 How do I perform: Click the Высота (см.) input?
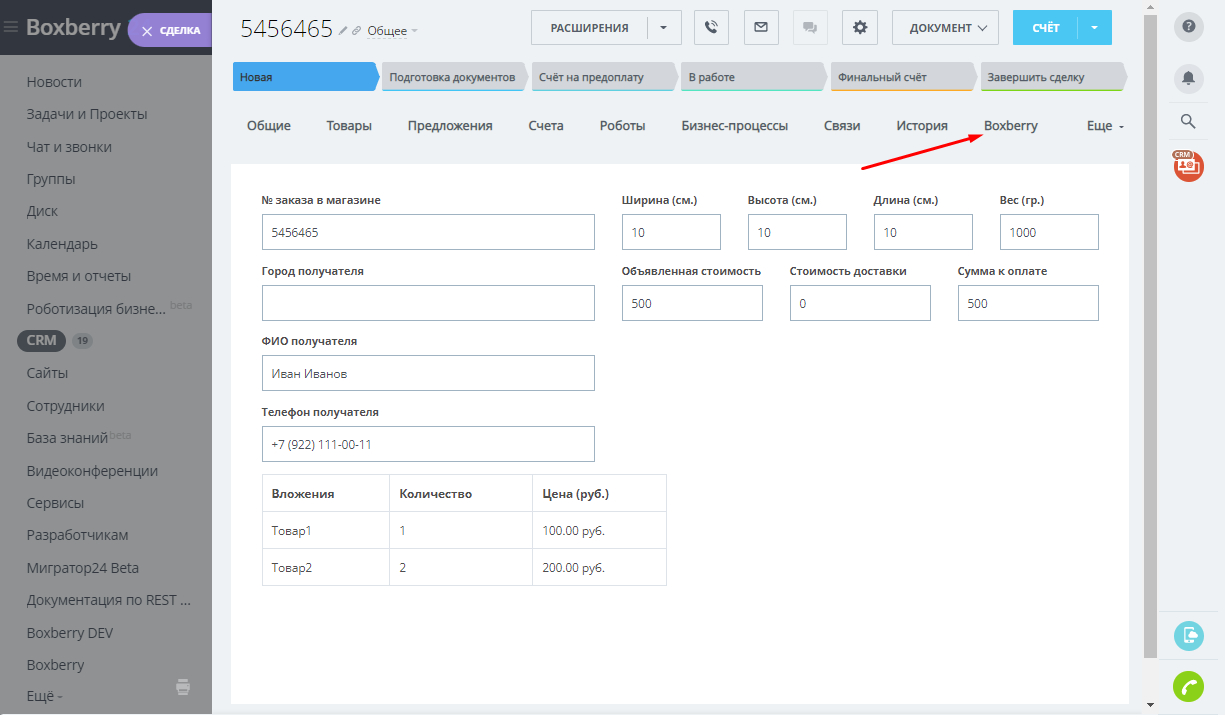tap(797, 232)
